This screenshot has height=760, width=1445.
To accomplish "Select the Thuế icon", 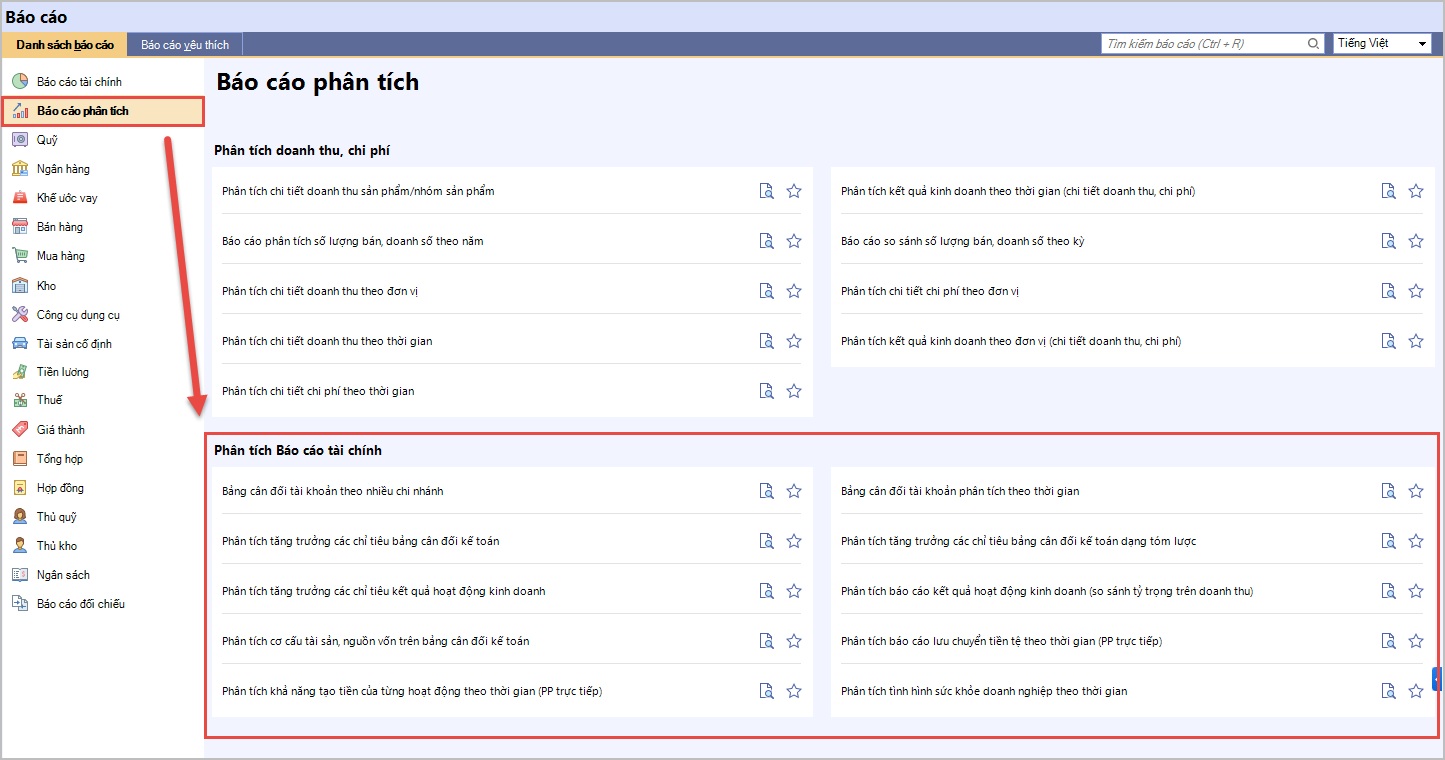I will (20, 400).
